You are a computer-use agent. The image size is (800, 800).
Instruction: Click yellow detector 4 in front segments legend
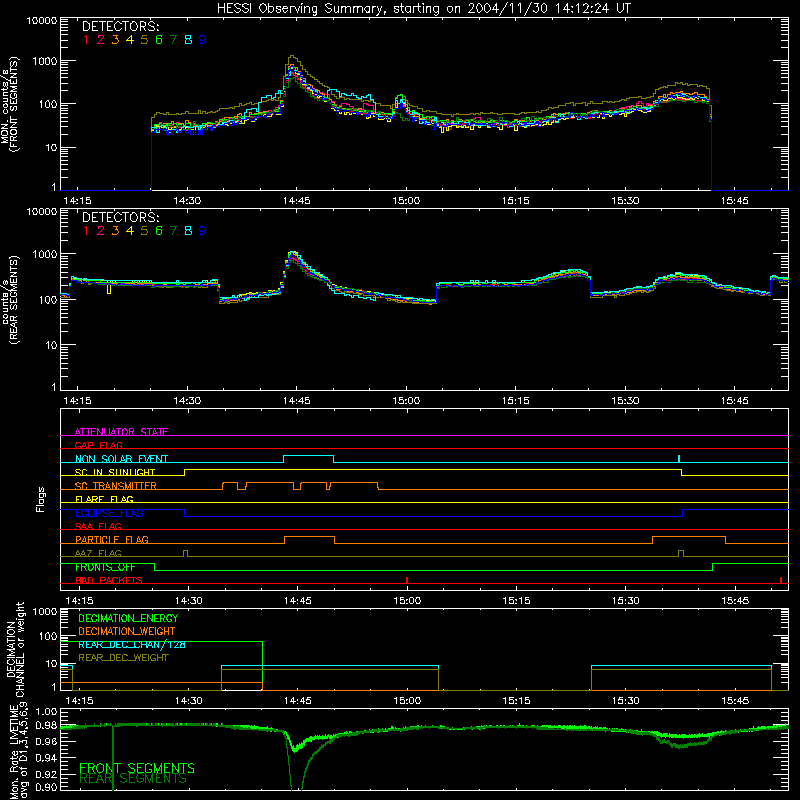click(130, 40)
